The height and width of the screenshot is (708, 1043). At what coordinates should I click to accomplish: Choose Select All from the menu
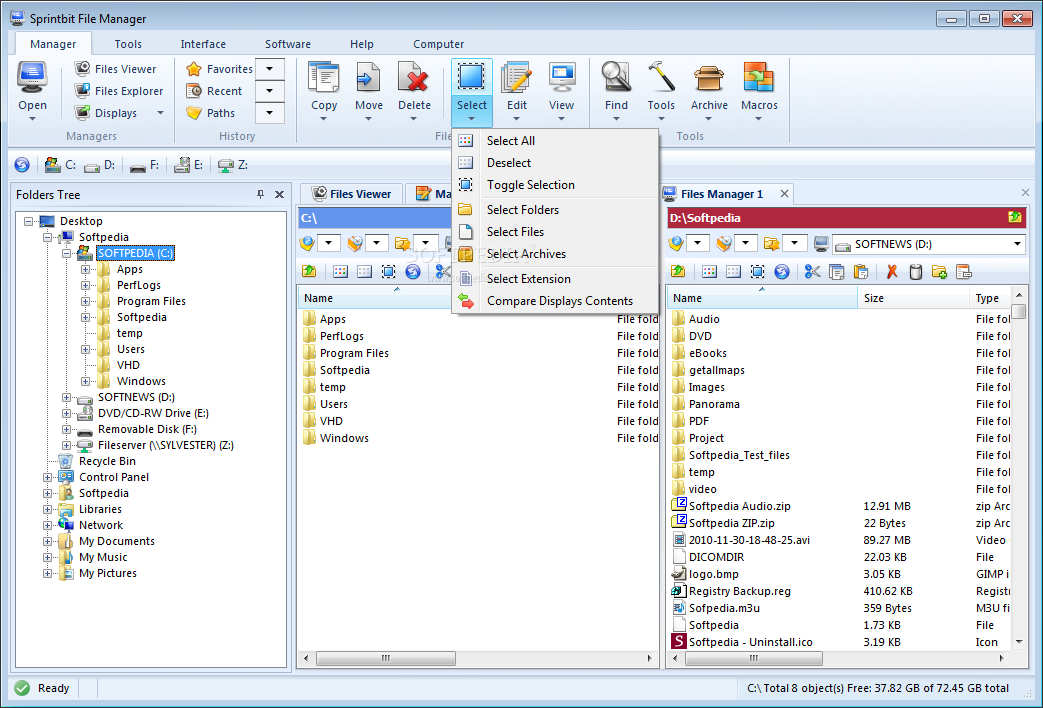555,140
